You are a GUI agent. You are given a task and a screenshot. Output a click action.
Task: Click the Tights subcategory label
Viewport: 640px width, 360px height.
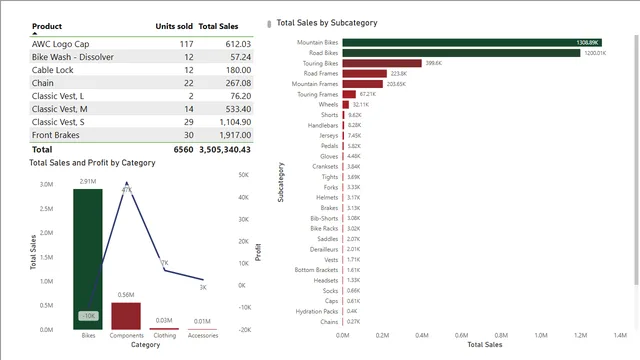coord(330,177)
